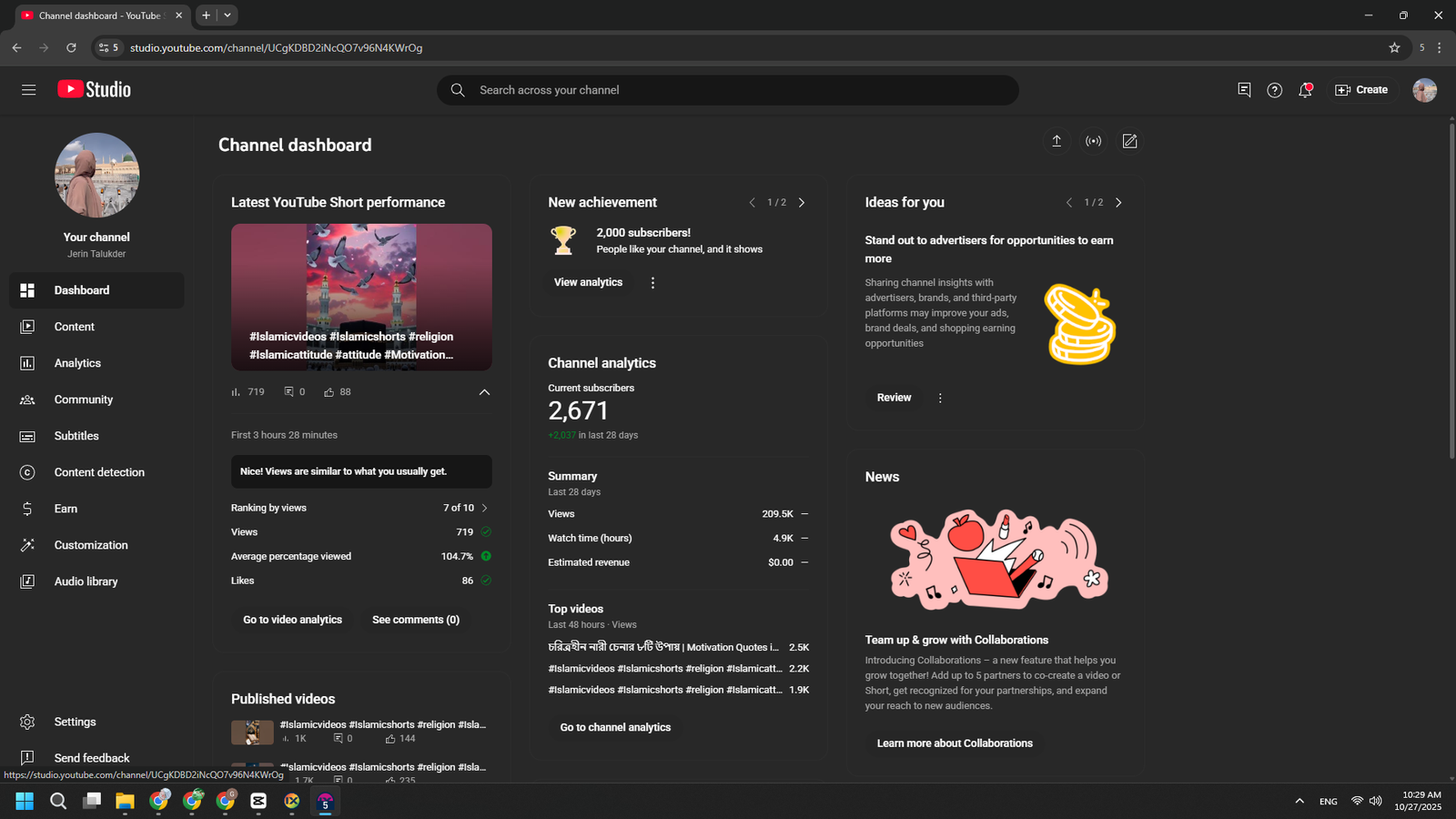Open the notifications bell
This screenshot has width=1456, height=819.
1305,90
